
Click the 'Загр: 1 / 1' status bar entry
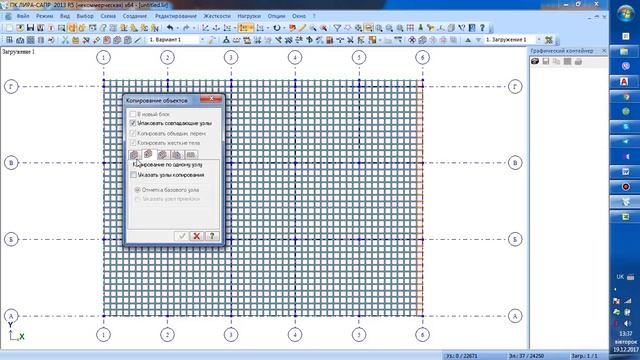pyautogui.click(x=584, y=356)
